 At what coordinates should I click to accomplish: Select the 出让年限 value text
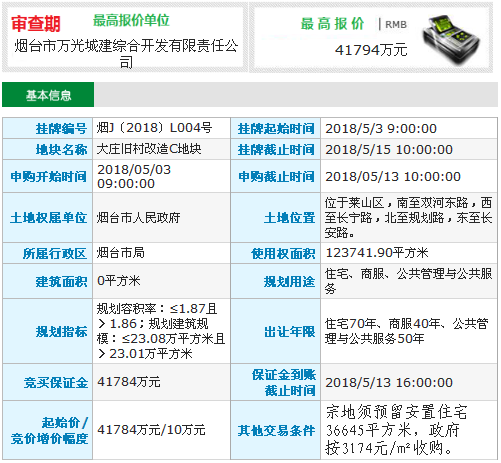(406, 331)
